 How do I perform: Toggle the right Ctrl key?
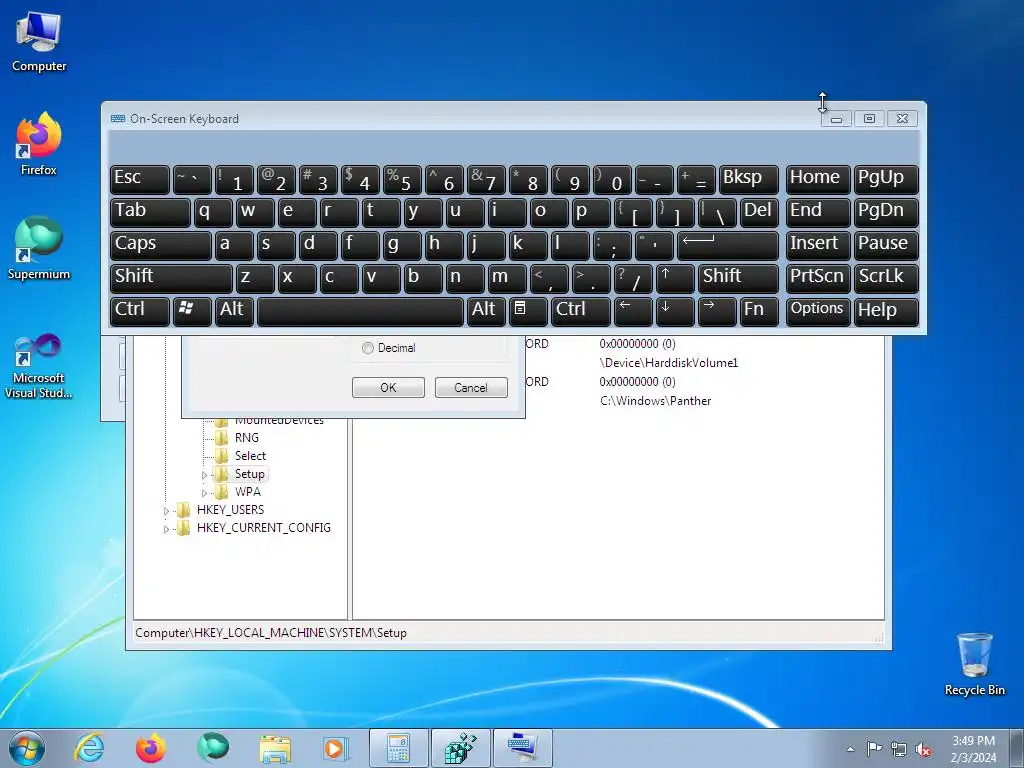pos(581,311)
